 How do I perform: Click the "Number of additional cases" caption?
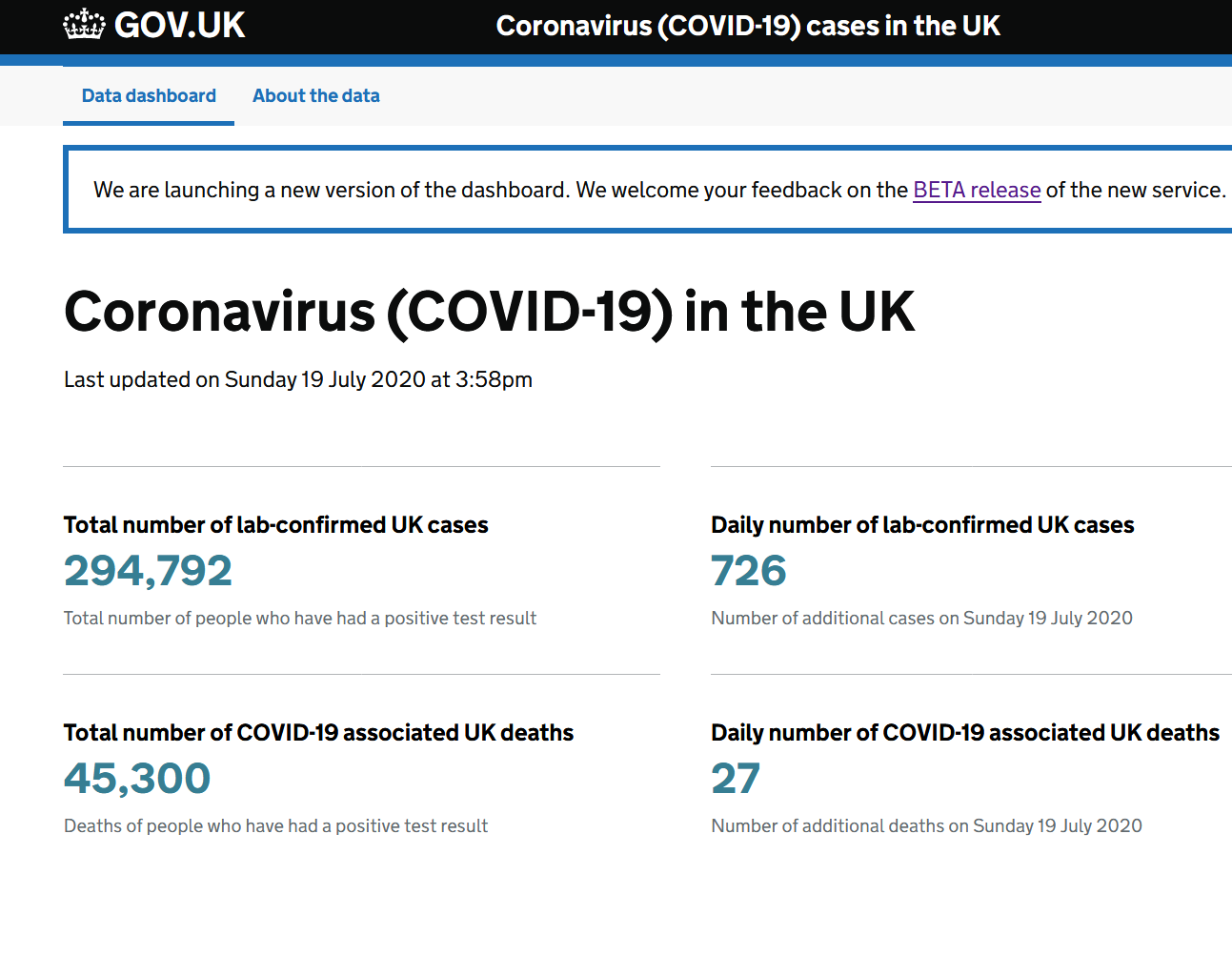(921, 619)
